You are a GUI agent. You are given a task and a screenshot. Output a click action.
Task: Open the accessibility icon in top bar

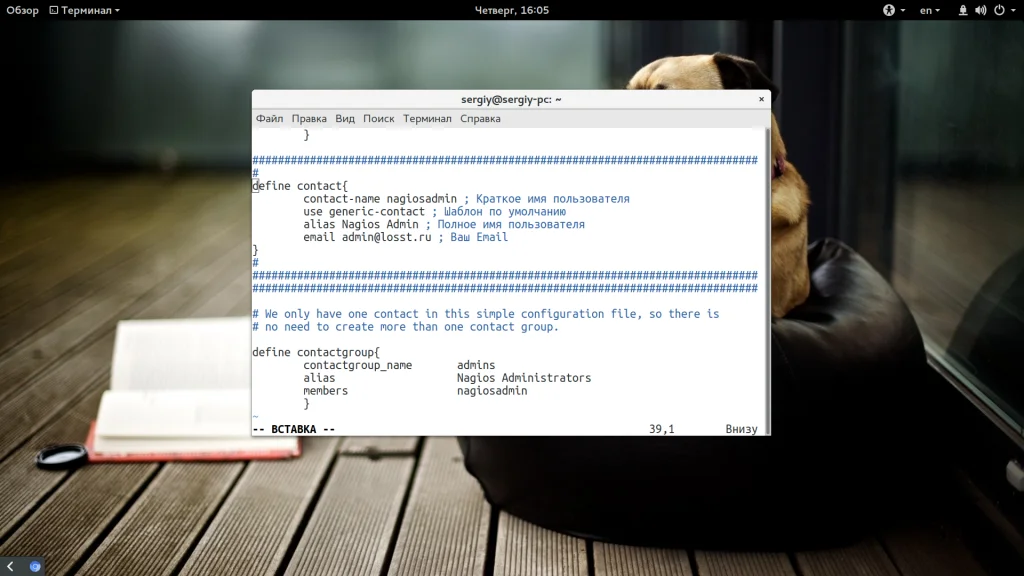[889, 10]
